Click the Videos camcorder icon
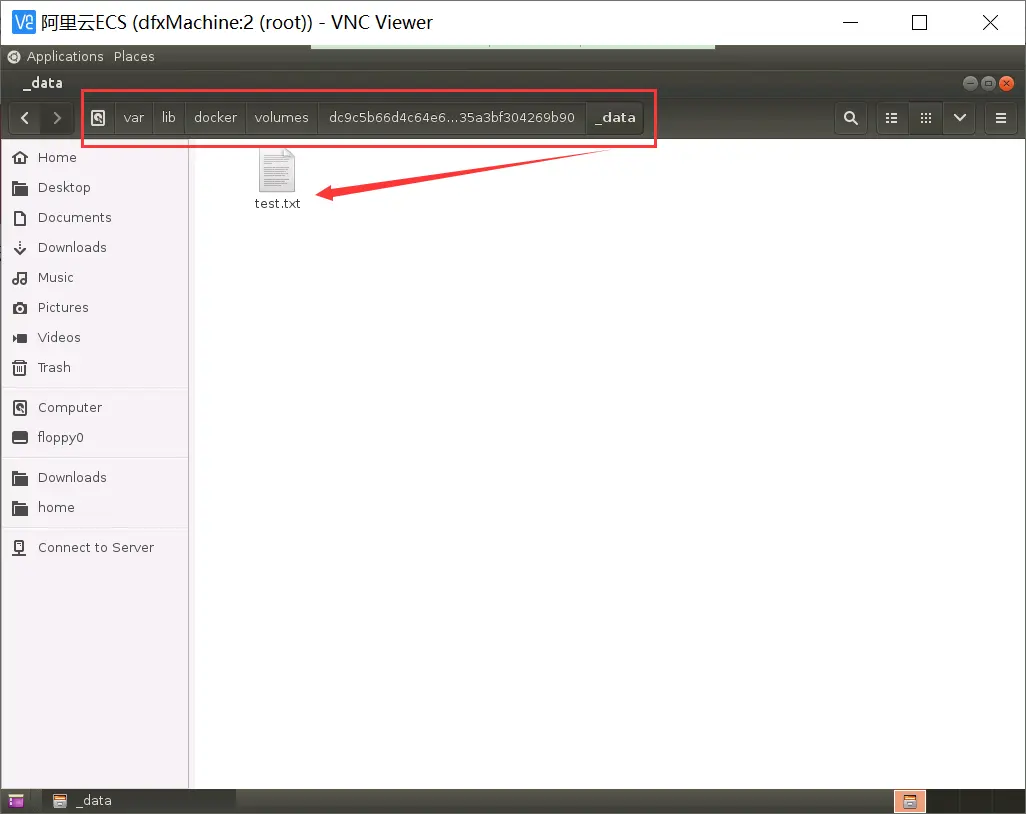1026x814 pixels. coord(20,338)
